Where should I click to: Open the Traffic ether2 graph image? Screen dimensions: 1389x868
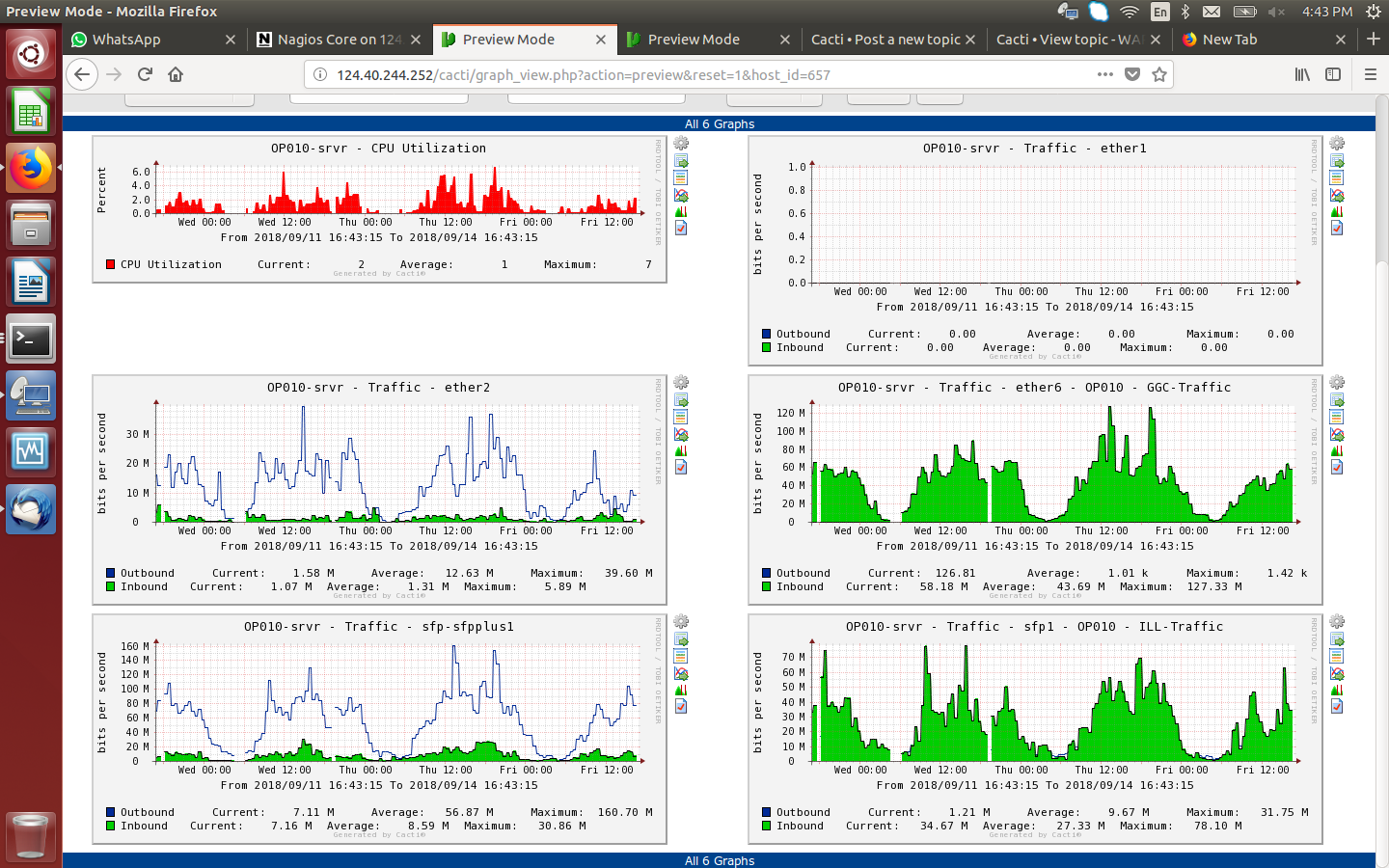pos(379,490)
